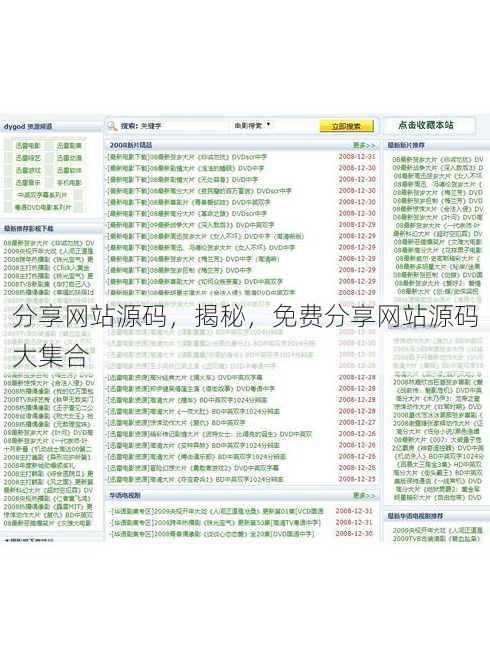Open the 迅雷综艺 channel link
Screen dimensions: 490x656
coord(28,158)
